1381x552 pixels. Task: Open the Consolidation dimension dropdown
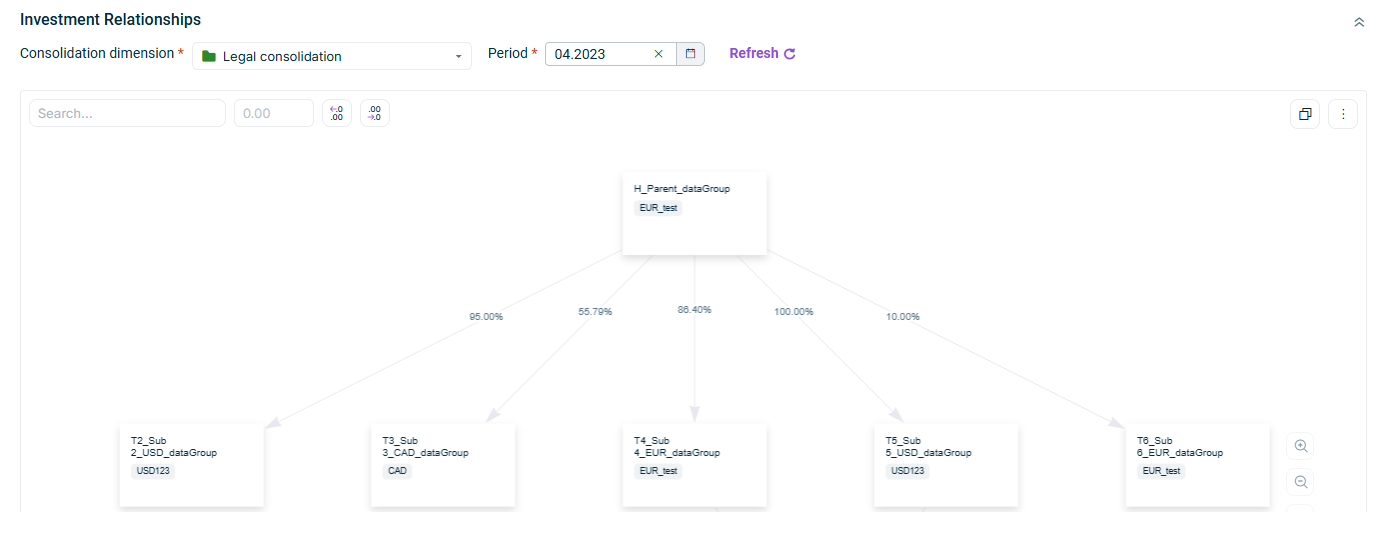[x=332, y=56]
